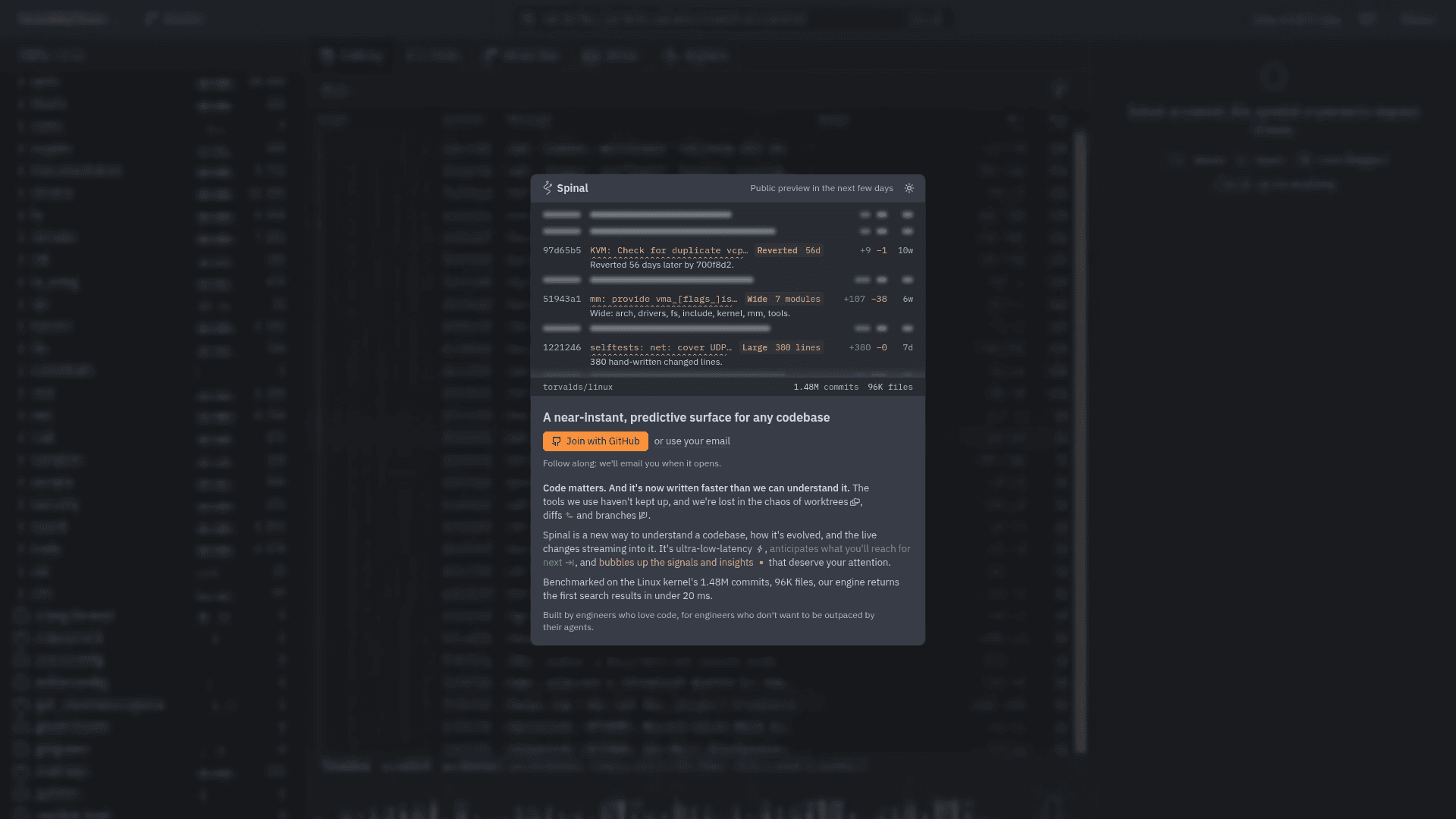Click the '+380' additions value
1456x819 pixels.
point(860,347)
